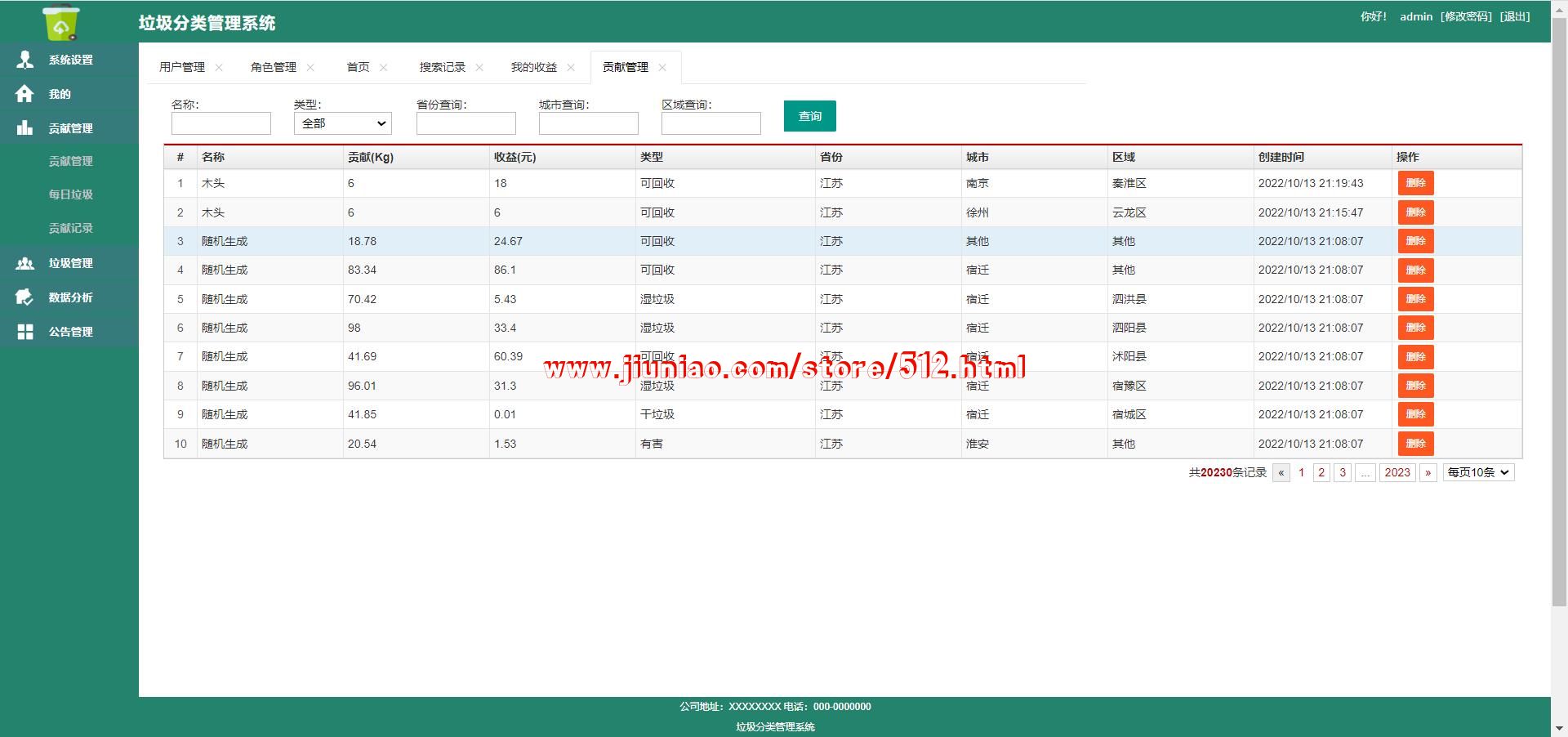The image size is (1568, 737).
Task: Log out using the 退出 link
Action: 1515,16
